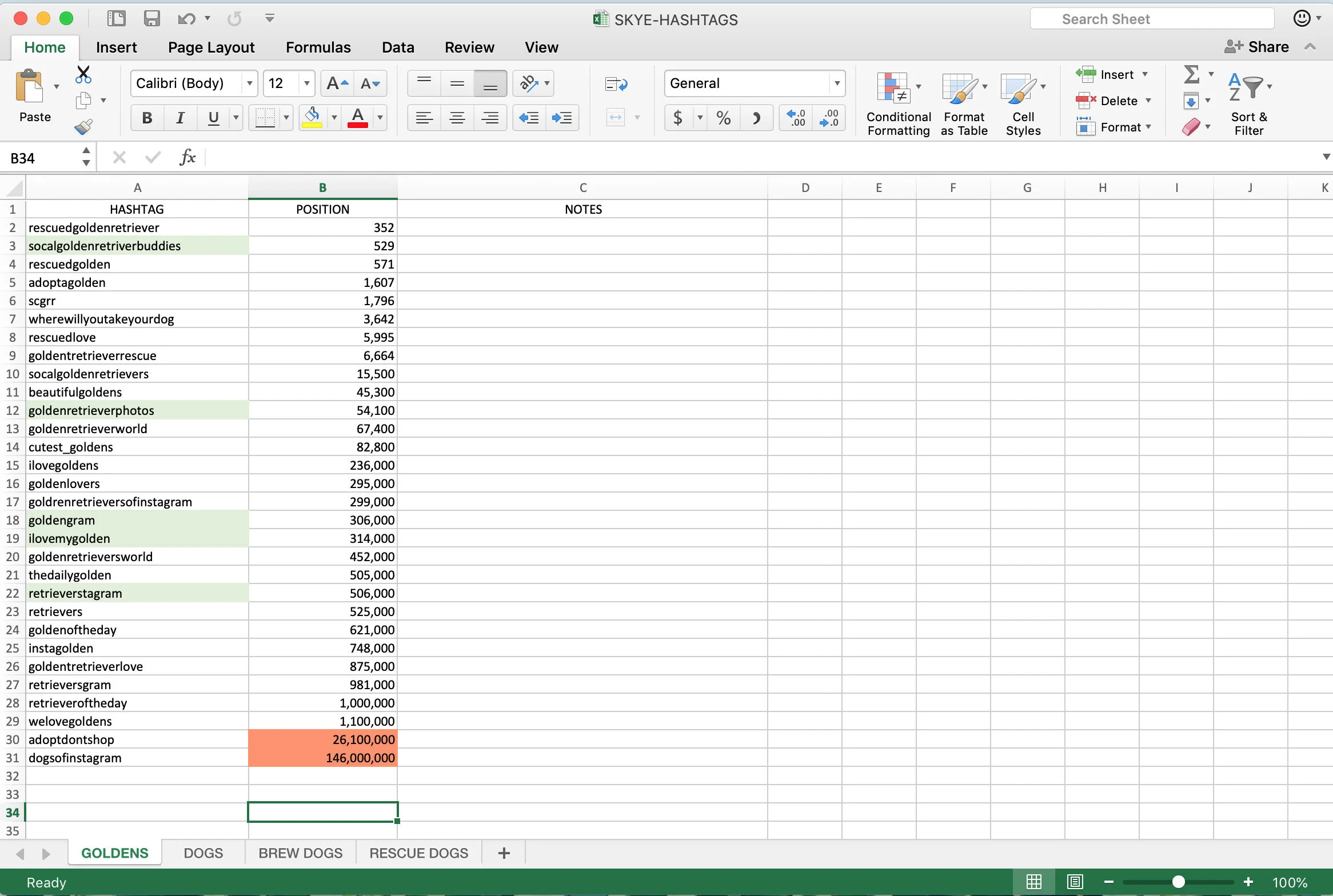
Task: Toggle Underline formatting
Action: click(x=213, y=118)
